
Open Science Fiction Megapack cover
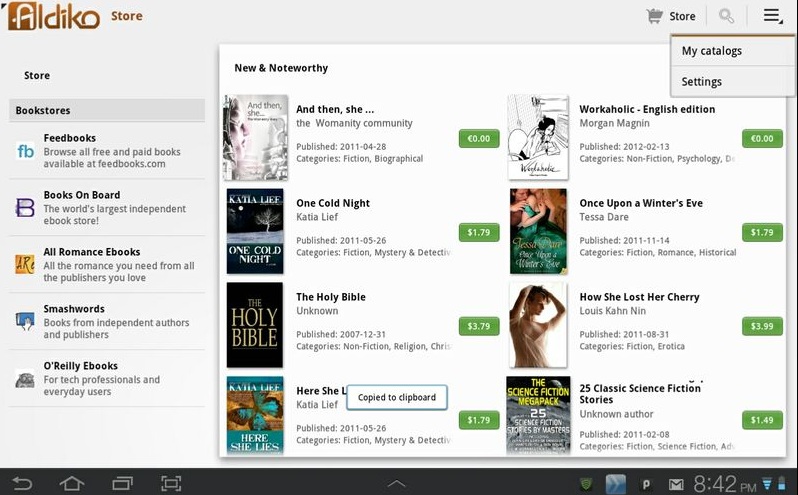538,415
